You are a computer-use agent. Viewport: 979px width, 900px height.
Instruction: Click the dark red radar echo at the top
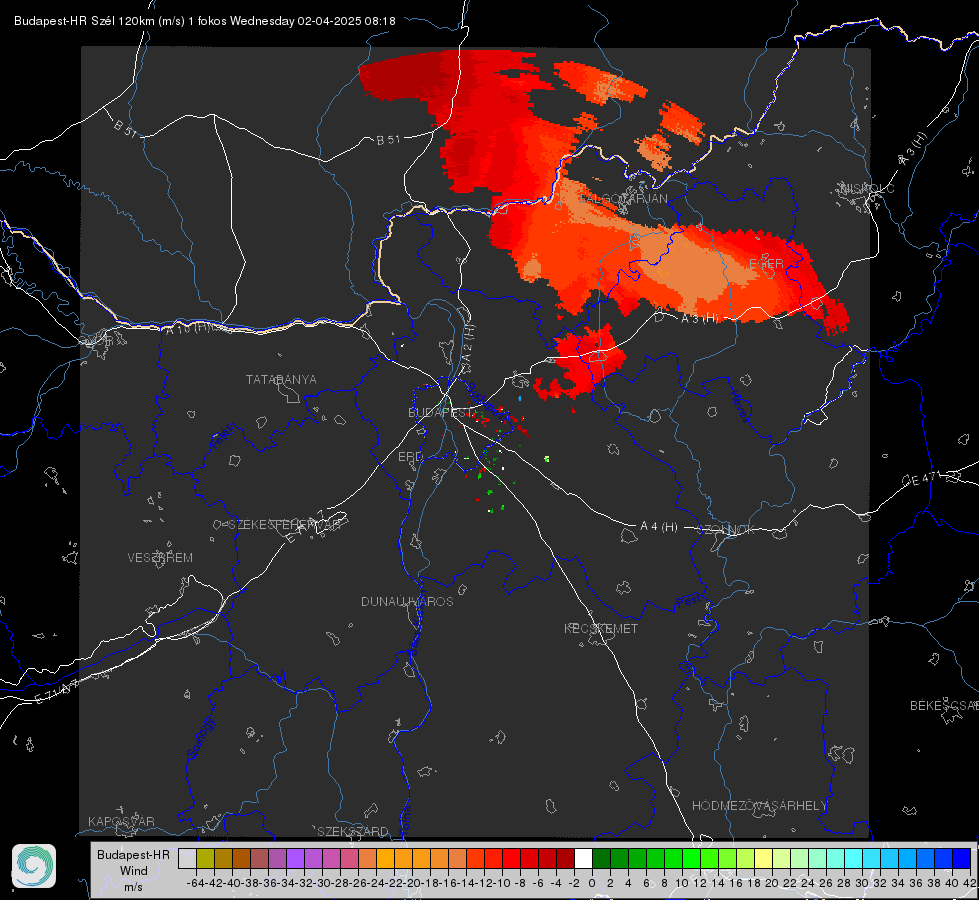[x=405, y=76]
